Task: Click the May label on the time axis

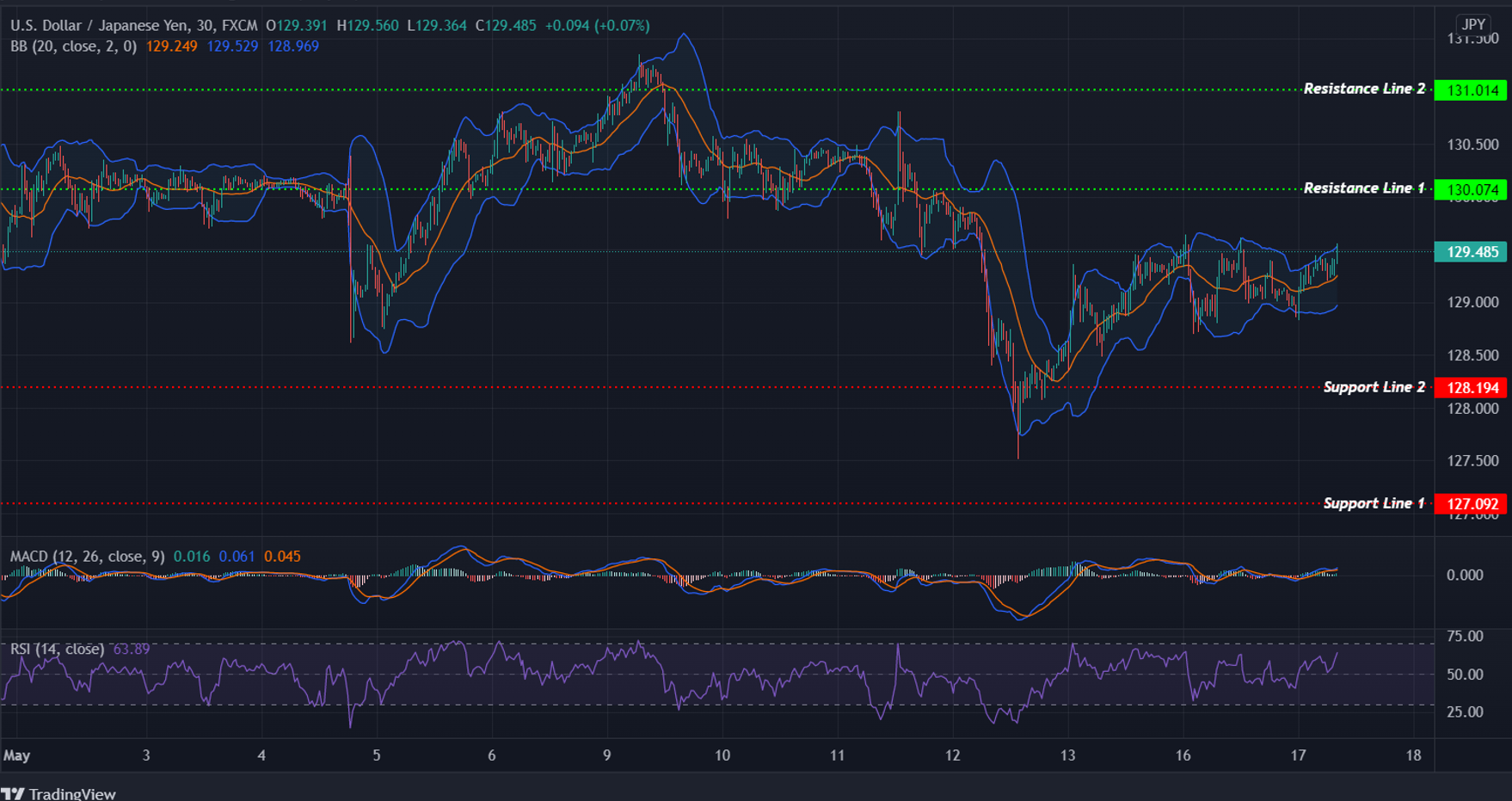Action: (x=17, y=755)
